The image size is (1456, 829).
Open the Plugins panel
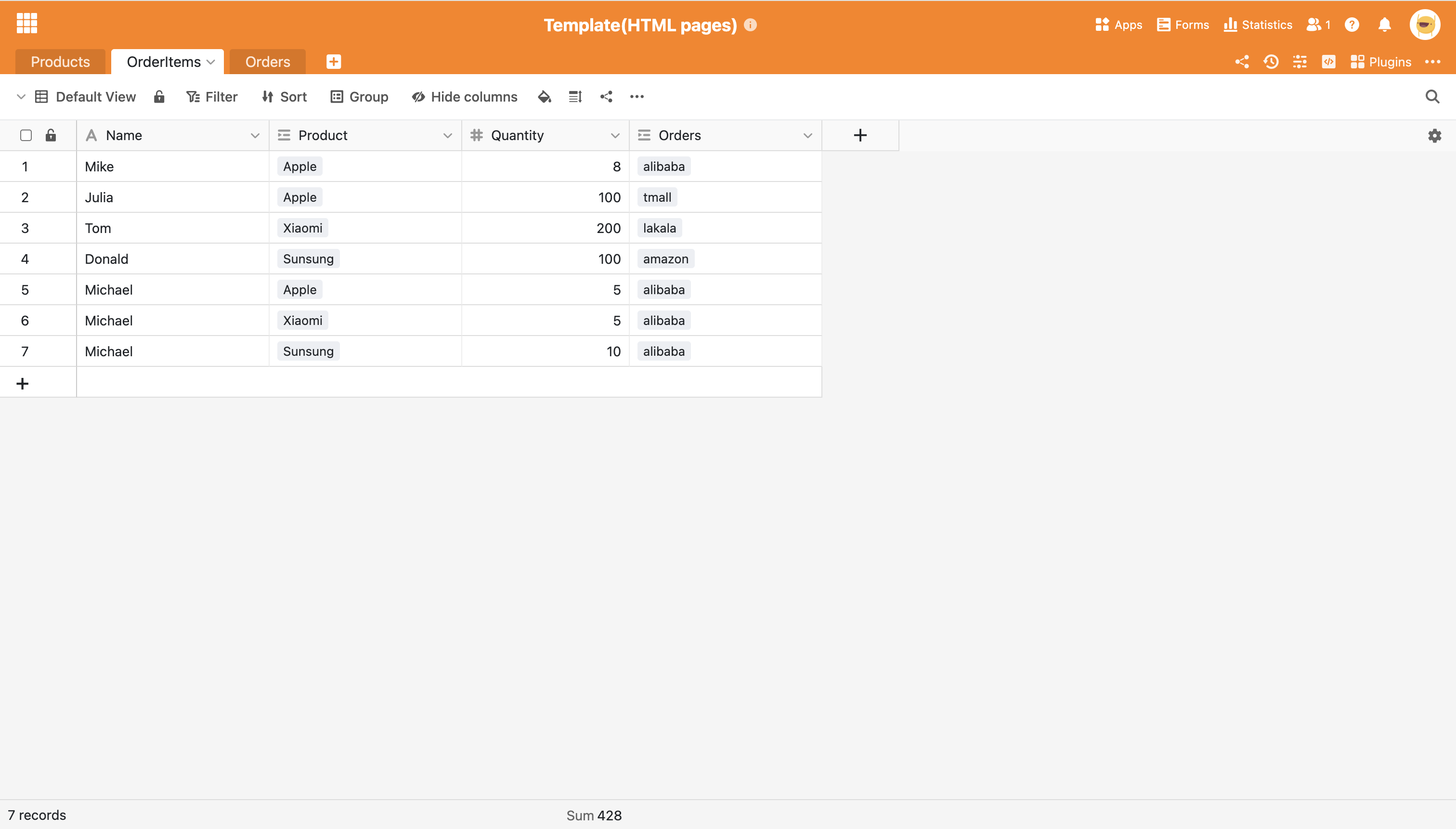pyautogui.click(x=1380, y=62)
